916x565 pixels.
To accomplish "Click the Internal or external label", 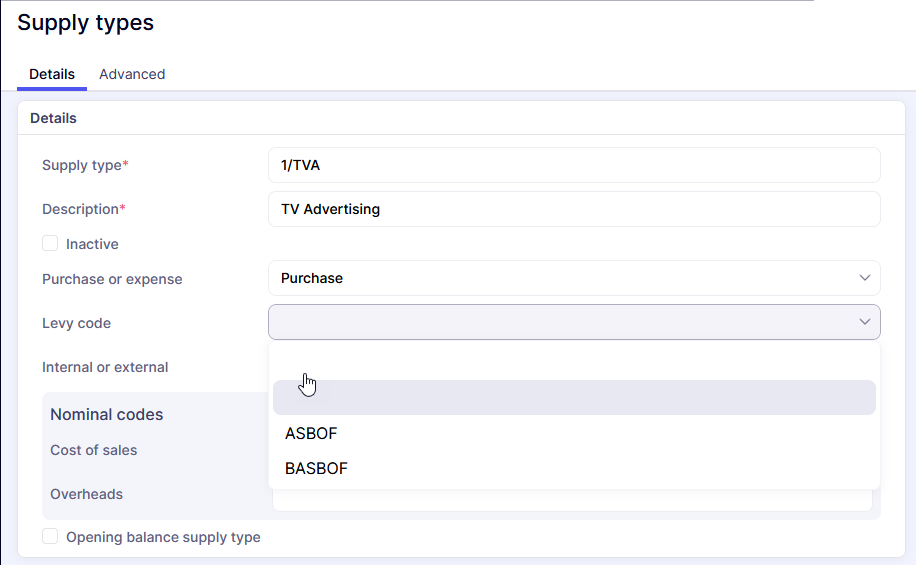I will click(105, 367).
